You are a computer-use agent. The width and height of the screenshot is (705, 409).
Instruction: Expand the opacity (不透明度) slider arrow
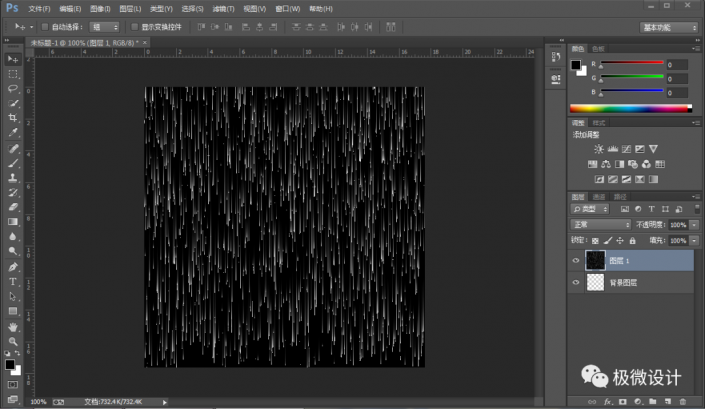(694, 225)
